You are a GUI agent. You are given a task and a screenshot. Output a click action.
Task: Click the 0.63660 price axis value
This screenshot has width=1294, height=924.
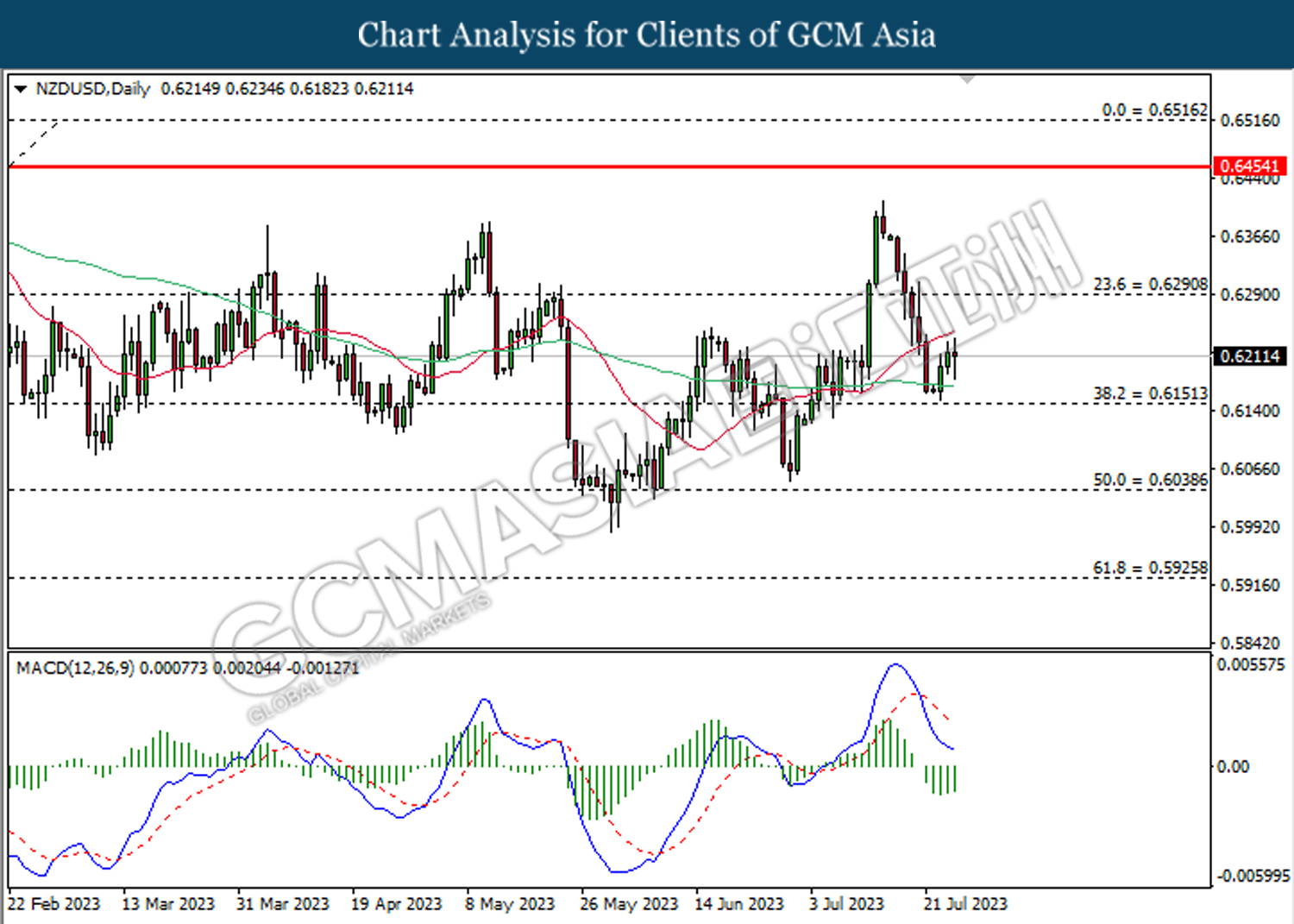click(1250, 236)
